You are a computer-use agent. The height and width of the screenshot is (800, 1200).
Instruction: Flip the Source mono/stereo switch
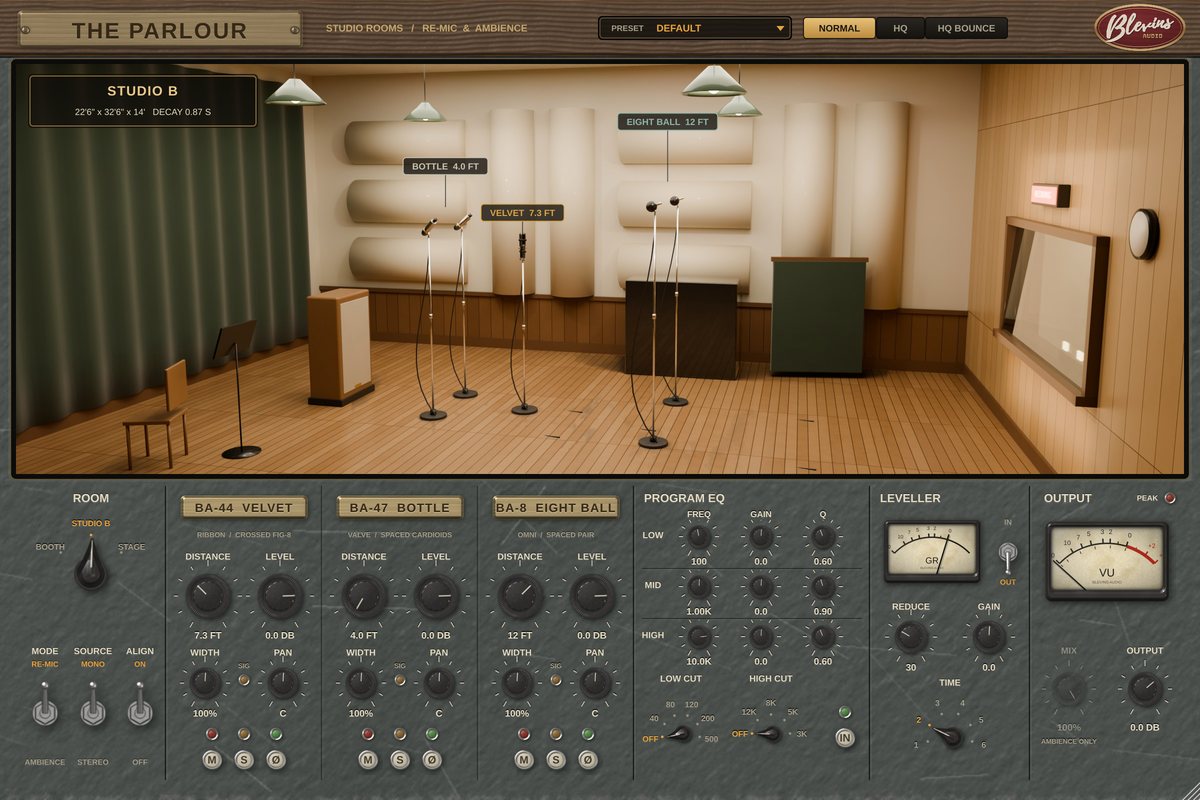(x=93, y=705)
